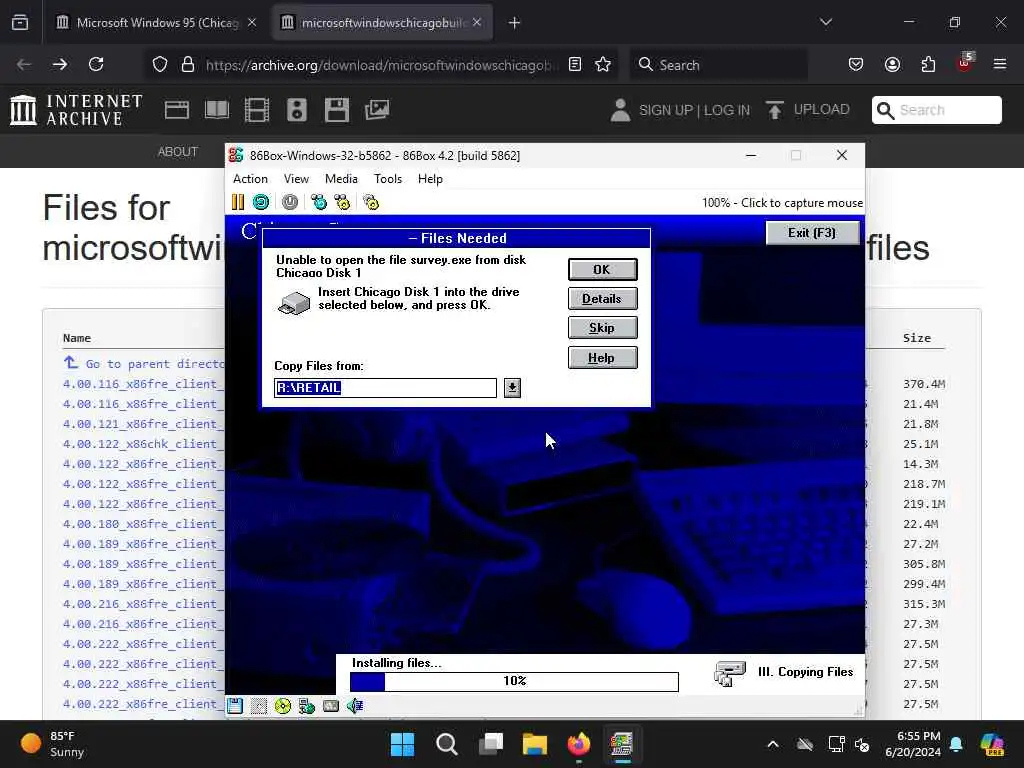Open the Help menu in 86Box
1024x768 pixels.
(x=430, y=179)
